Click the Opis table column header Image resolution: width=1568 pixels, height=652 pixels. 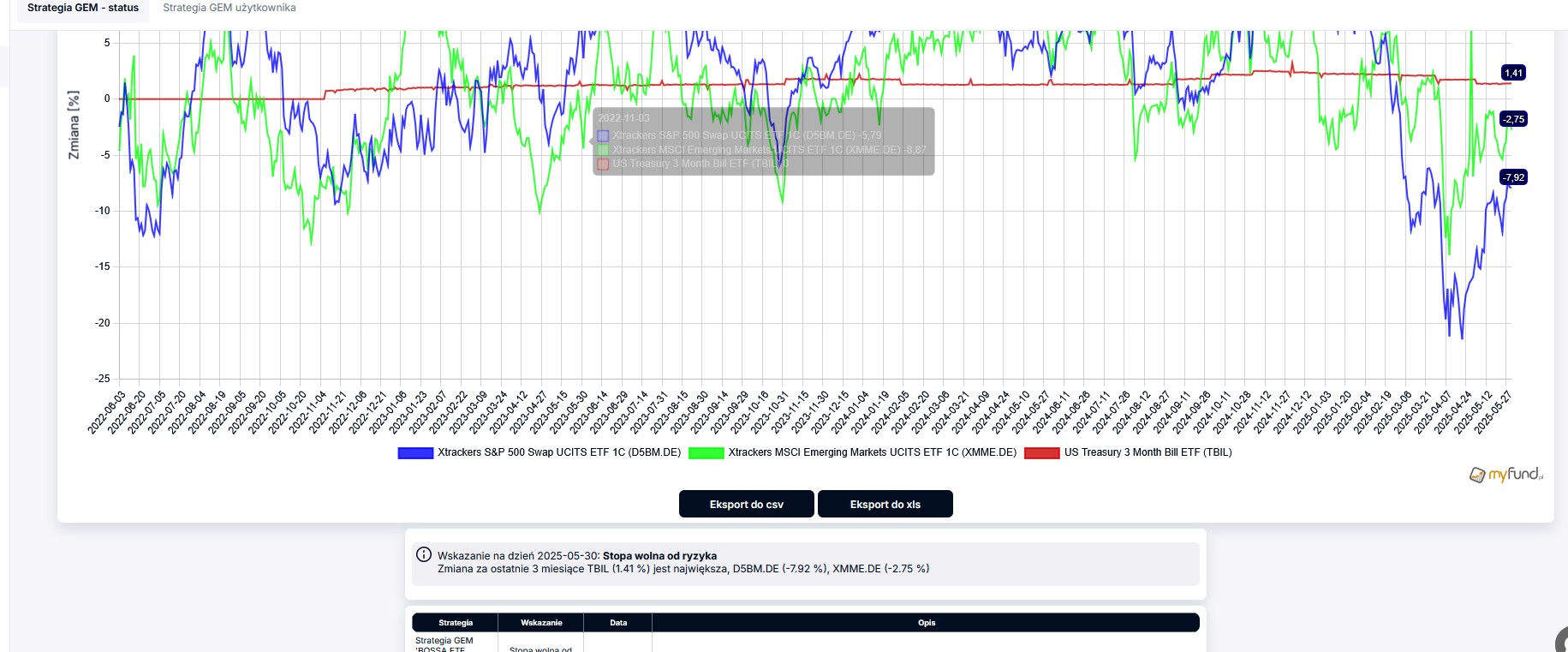(927, 623)
